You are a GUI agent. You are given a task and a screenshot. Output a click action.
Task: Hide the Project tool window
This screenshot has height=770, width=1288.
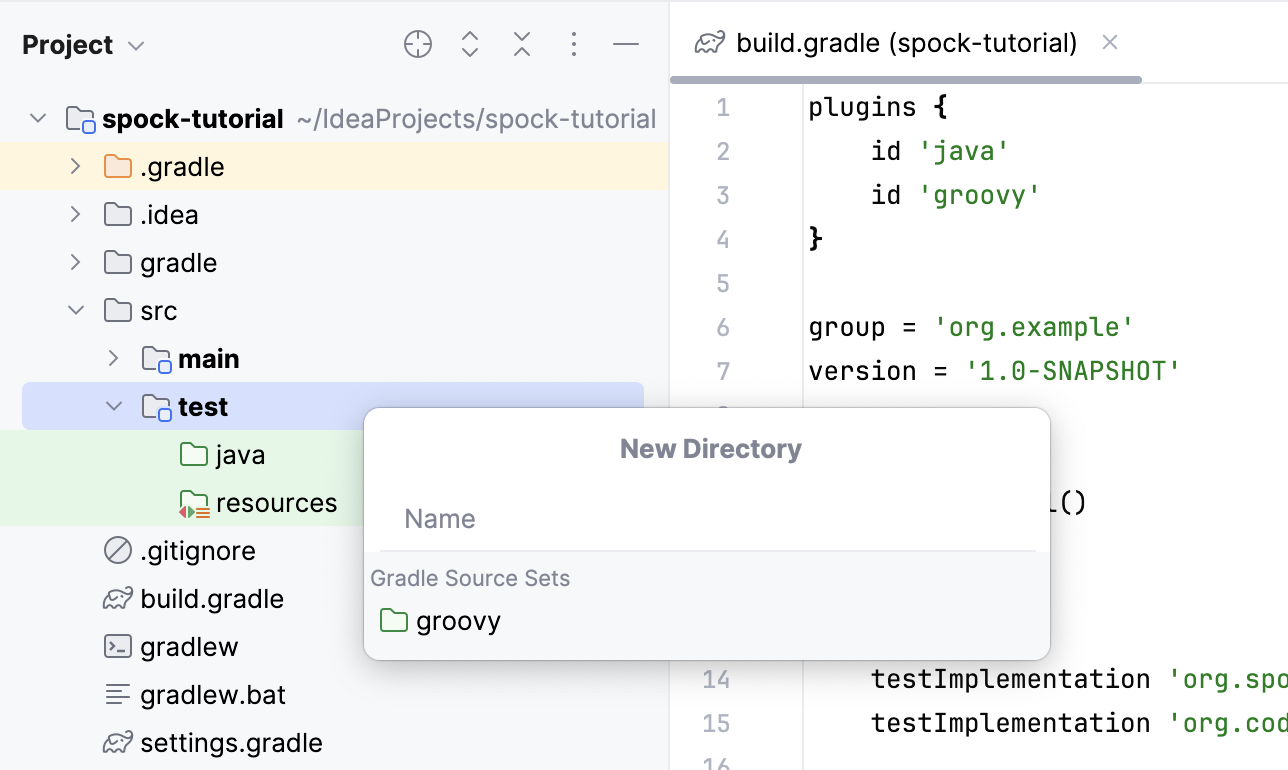tap(625, 44)
